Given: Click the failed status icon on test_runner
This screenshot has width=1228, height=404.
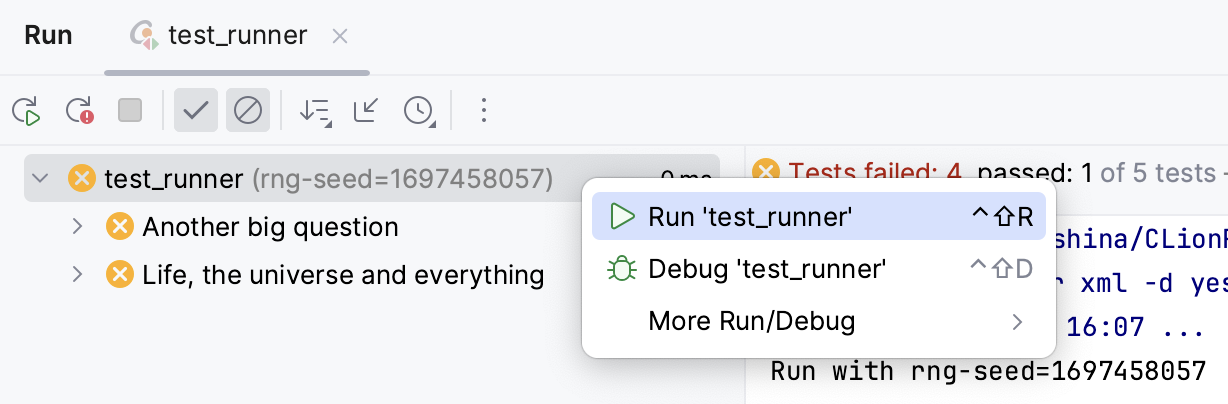Looking at the screenshot, I should [x=81, y=179].
